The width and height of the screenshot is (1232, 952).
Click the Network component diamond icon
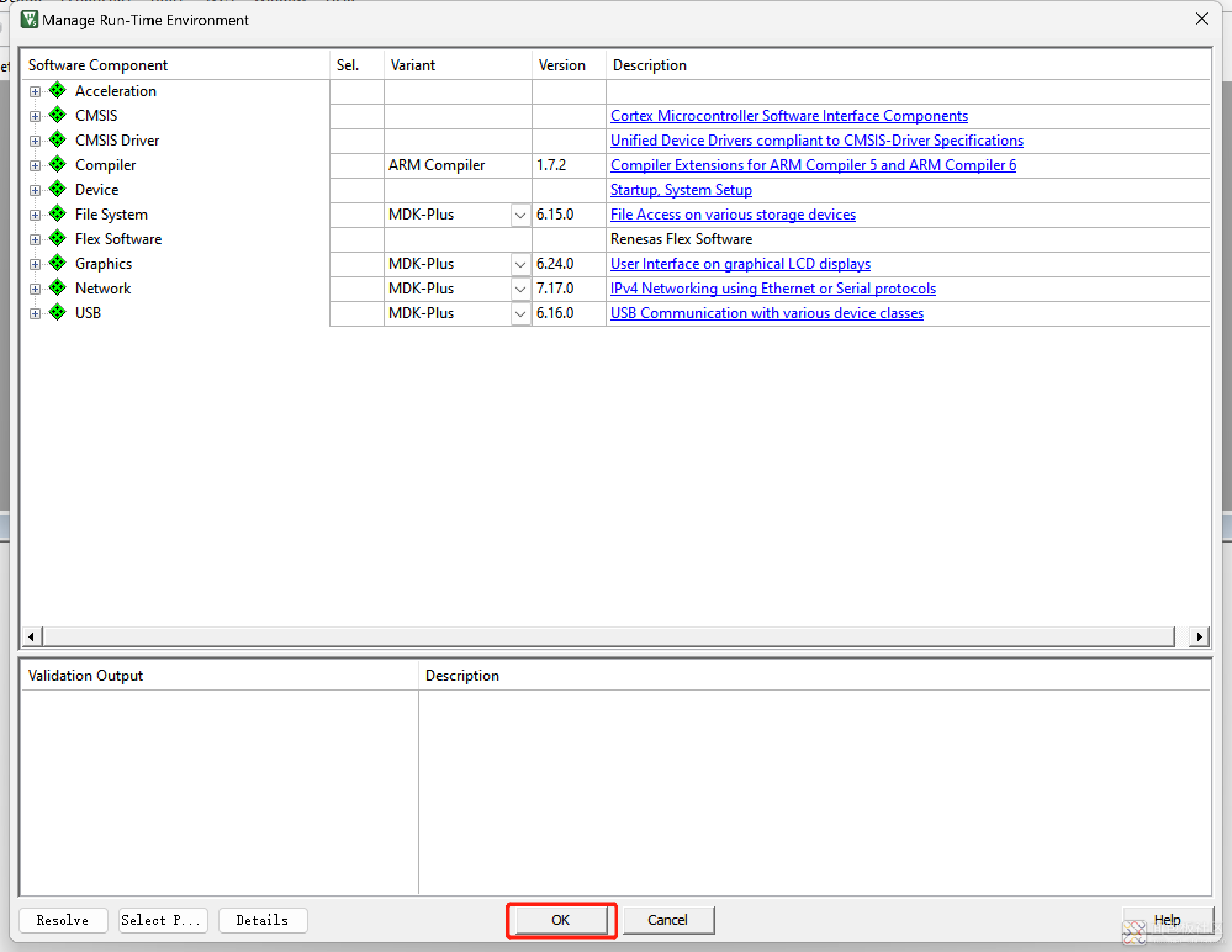[57, 288]
